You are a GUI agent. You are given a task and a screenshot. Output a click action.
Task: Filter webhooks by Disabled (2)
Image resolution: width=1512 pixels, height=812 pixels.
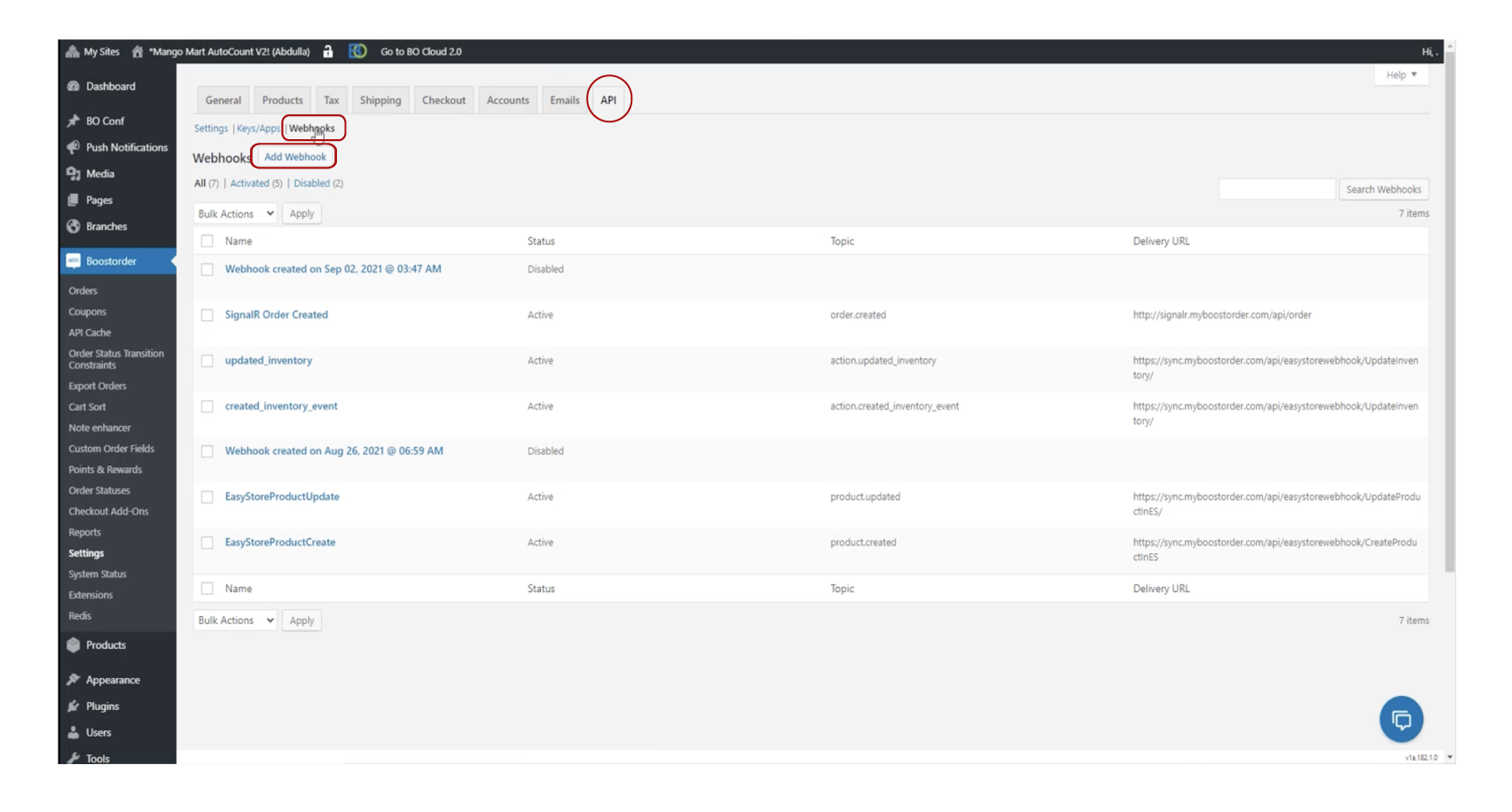pyautogui.click(x=318, y=183)
